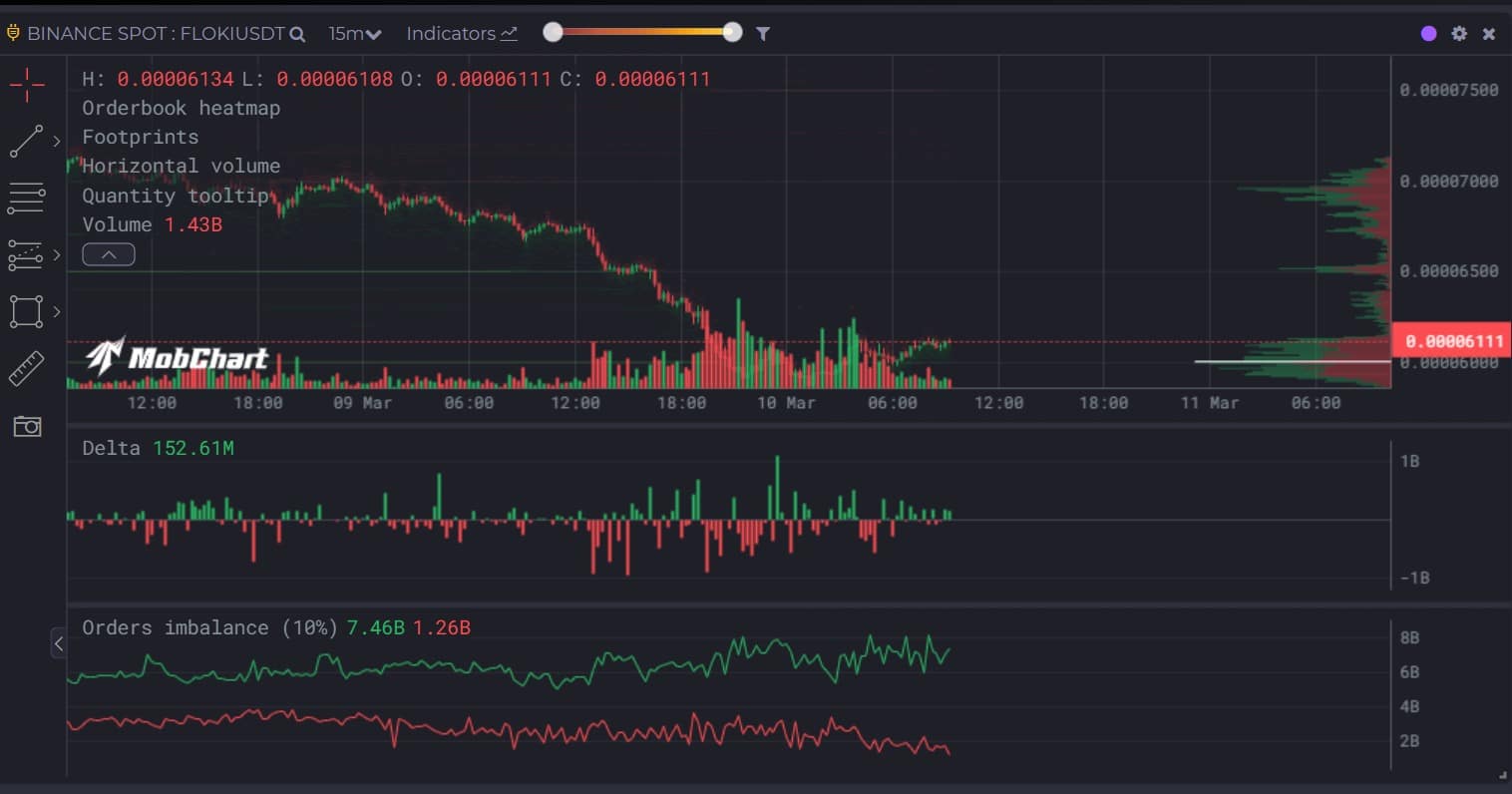This screenshot has height=794, width=1512.
Task: Select the horizontal lines tool
Action: (x=26, y=198)
